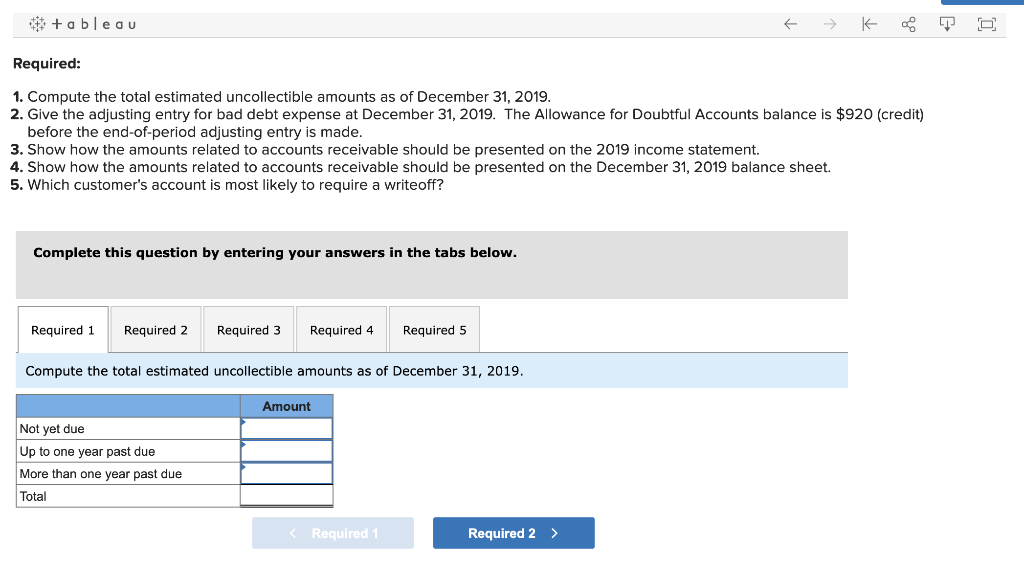Screen dimensions: 1024x577
Task: Click the Total amount cell
Action: click(287, 495)
